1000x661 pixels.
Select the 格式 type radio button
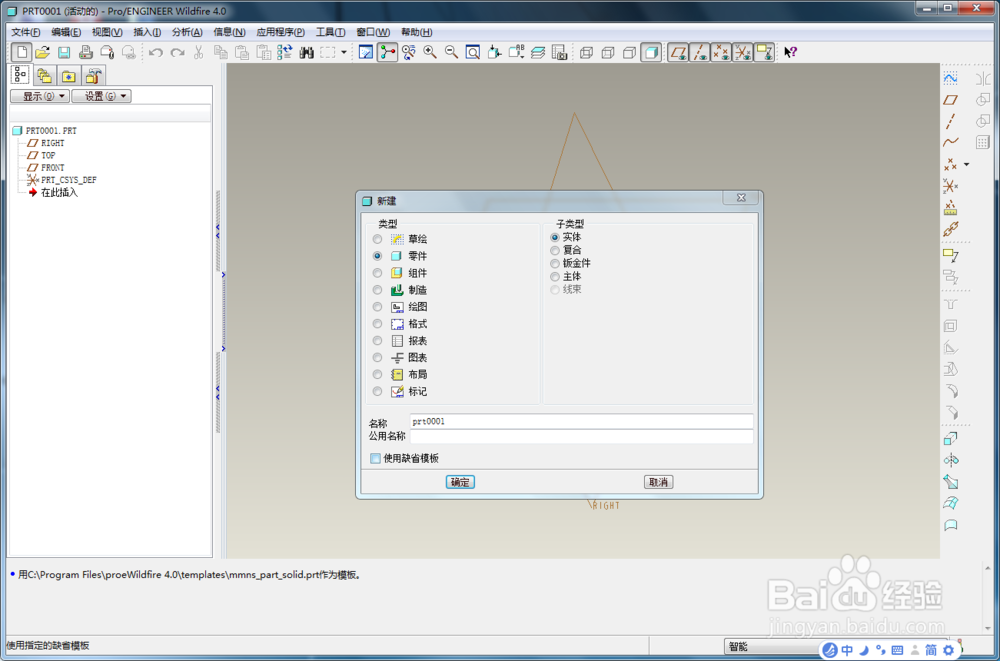[378, 324]
